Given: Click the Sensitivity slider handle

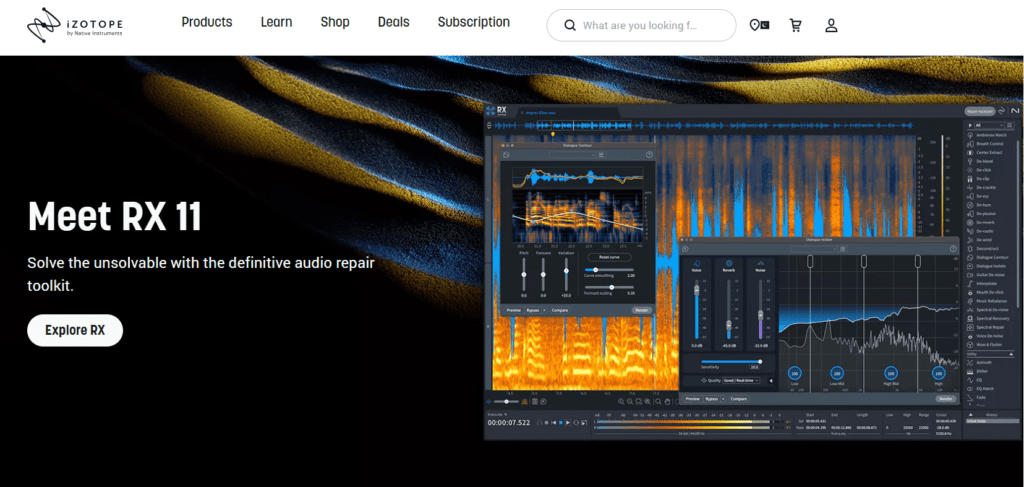Looking at the screenshot, I should click(760, 361).
